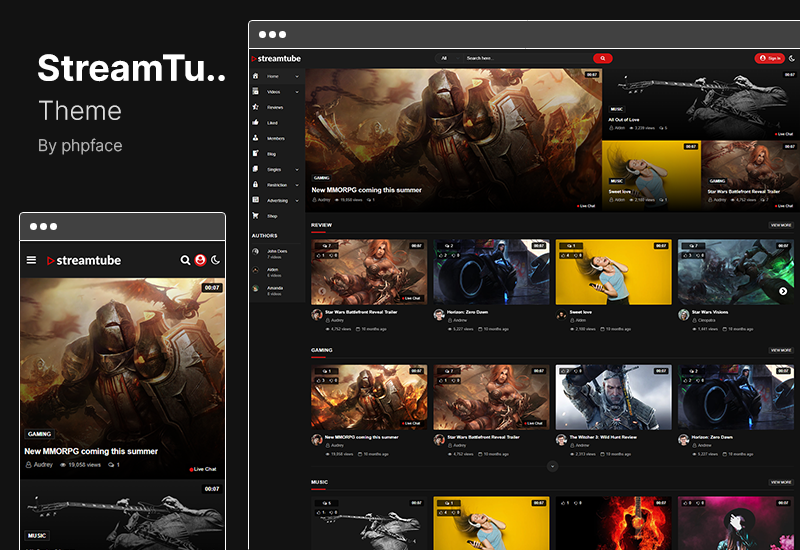Open the Members menu item
Screen dimensions: 800x550
click(276, 139)
